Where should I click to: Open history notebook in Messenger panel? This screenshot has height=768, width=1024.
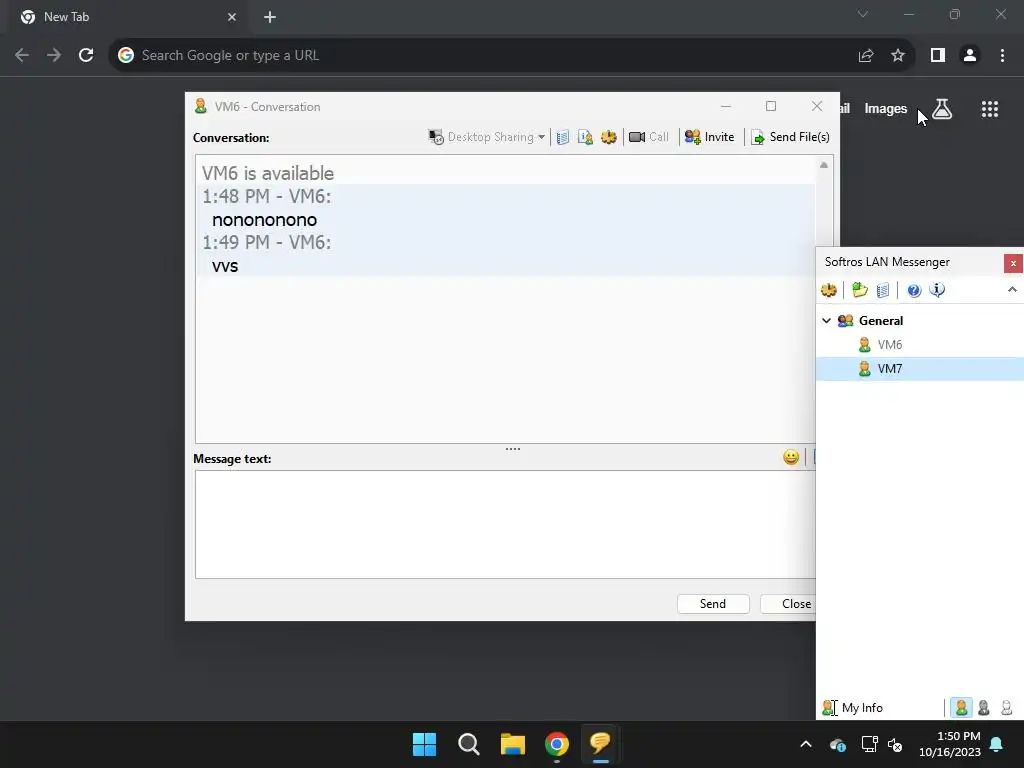(x=883, y=290)
